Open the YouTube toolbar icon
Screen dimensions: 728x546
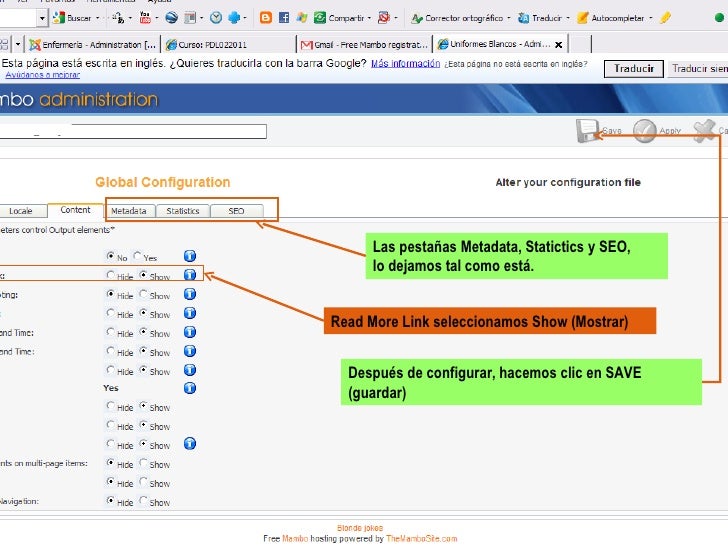point(145,18)
